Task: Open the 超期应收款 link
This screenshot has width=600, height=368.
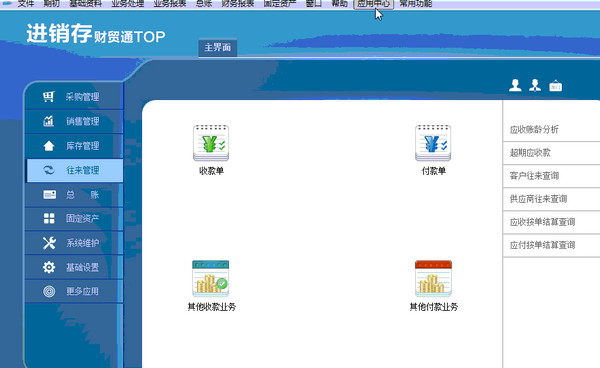Action: (530, 153)
